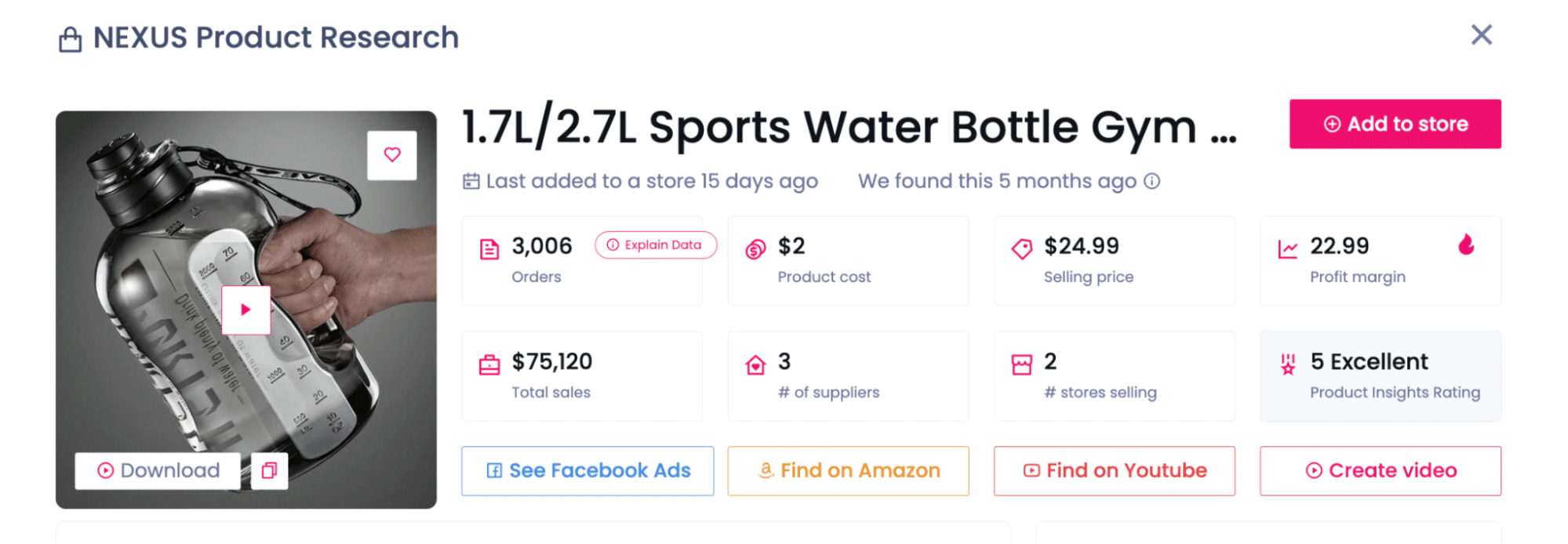The width and height of the screenshot is (1568, 544).
Task: Close the NEXUS Product Research panel
Action: pyautogui.click(x=1481, y=34)
